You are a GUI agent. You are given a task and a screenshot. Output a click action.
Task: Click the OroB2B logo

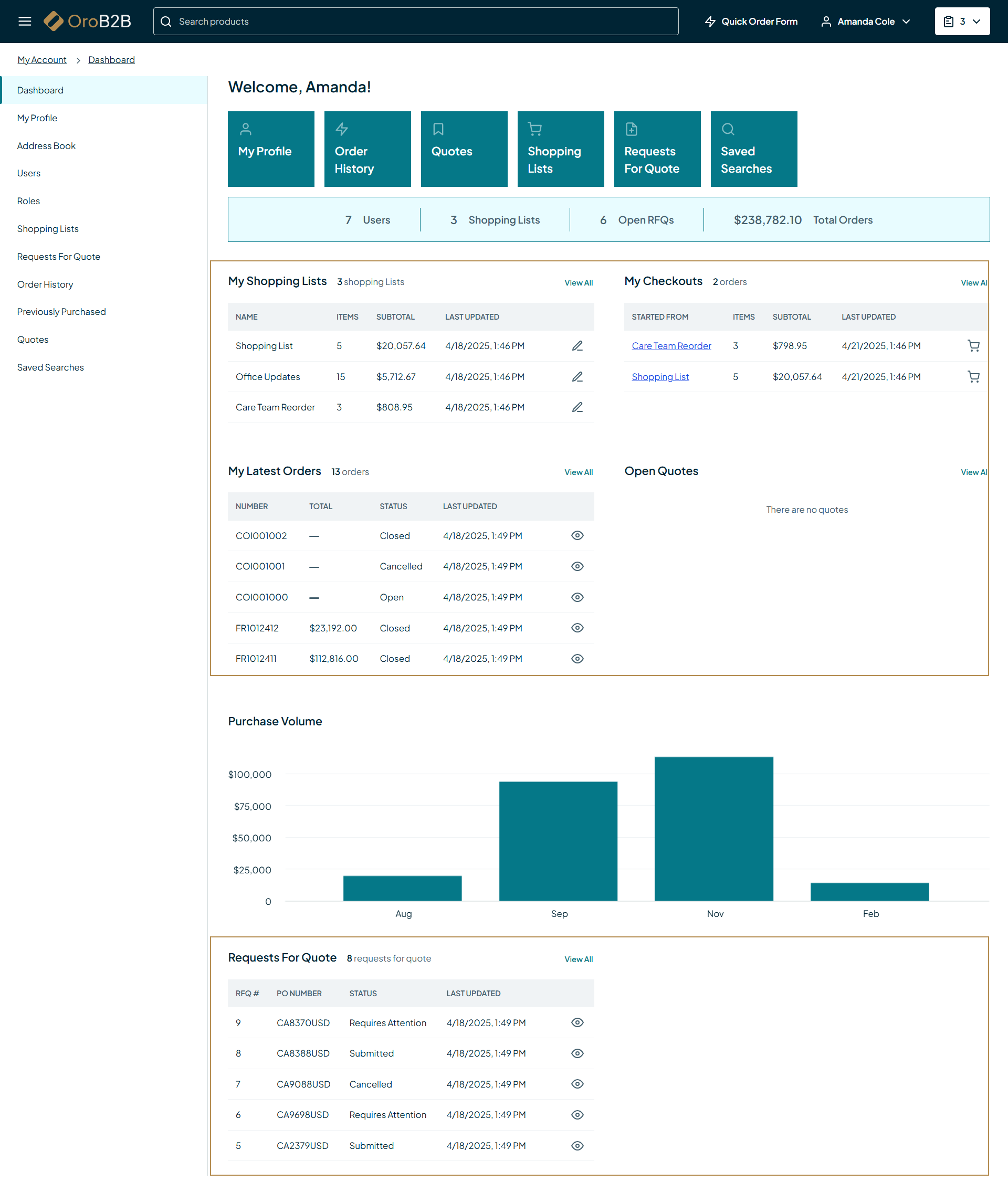coord(87,21)
